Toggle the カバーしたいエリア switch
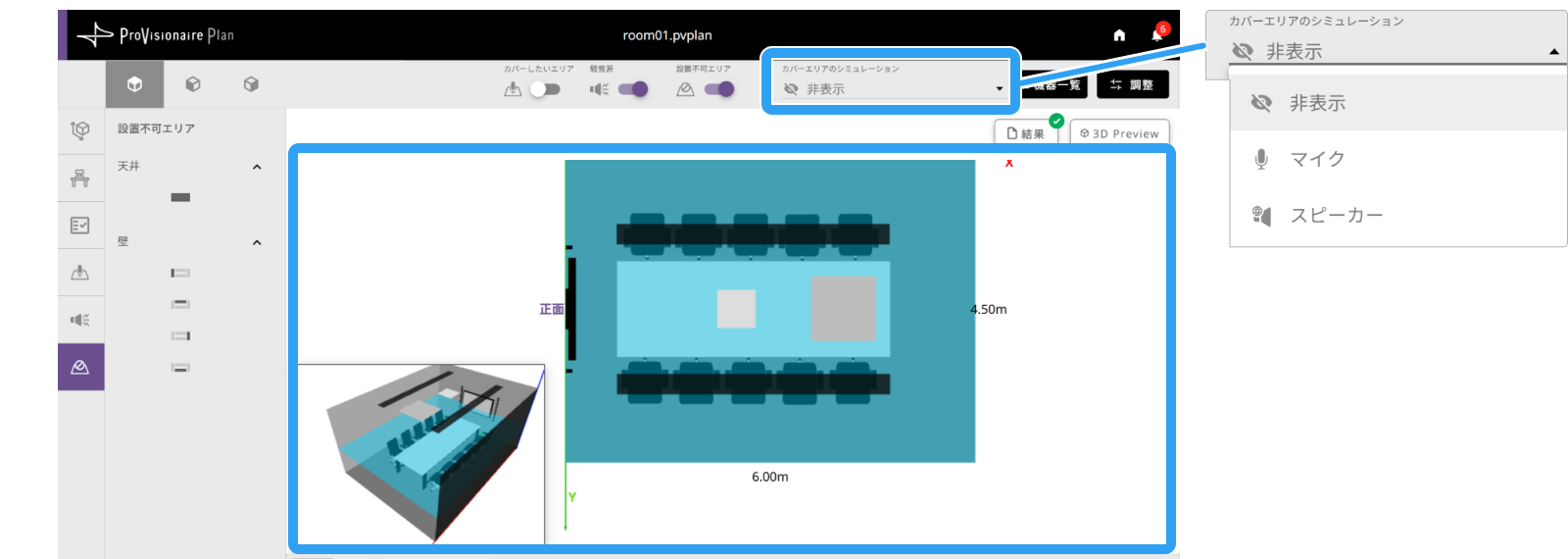 tap(545, 89)
